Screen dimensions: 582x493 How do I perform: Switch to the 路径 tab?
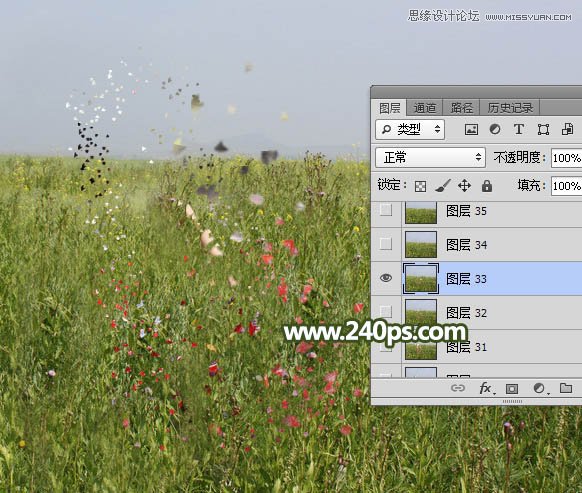[x=461, y=108]
